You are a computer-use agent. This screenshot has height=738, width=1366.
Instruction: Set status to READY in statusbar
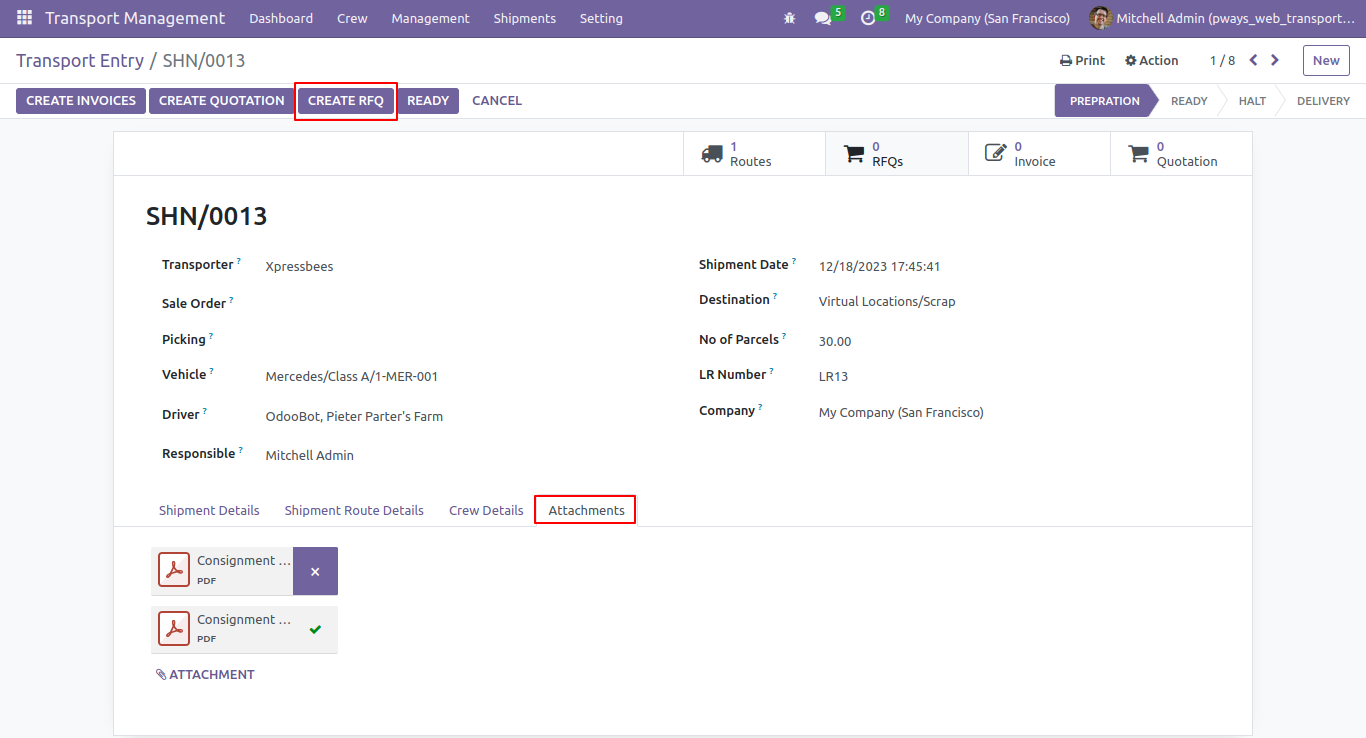pyautogui.click(x=1189, y=101)
